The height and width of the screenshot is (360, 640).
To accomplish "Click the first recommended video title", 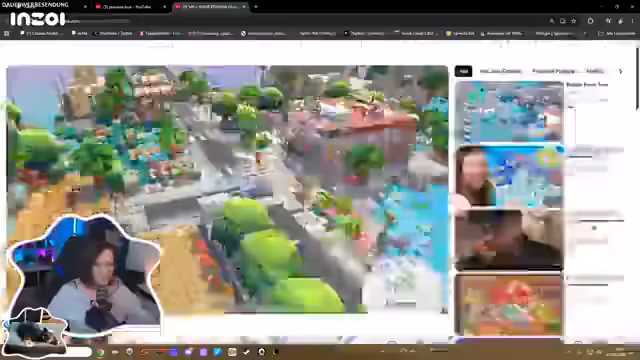I will click(x=587, y=84).
